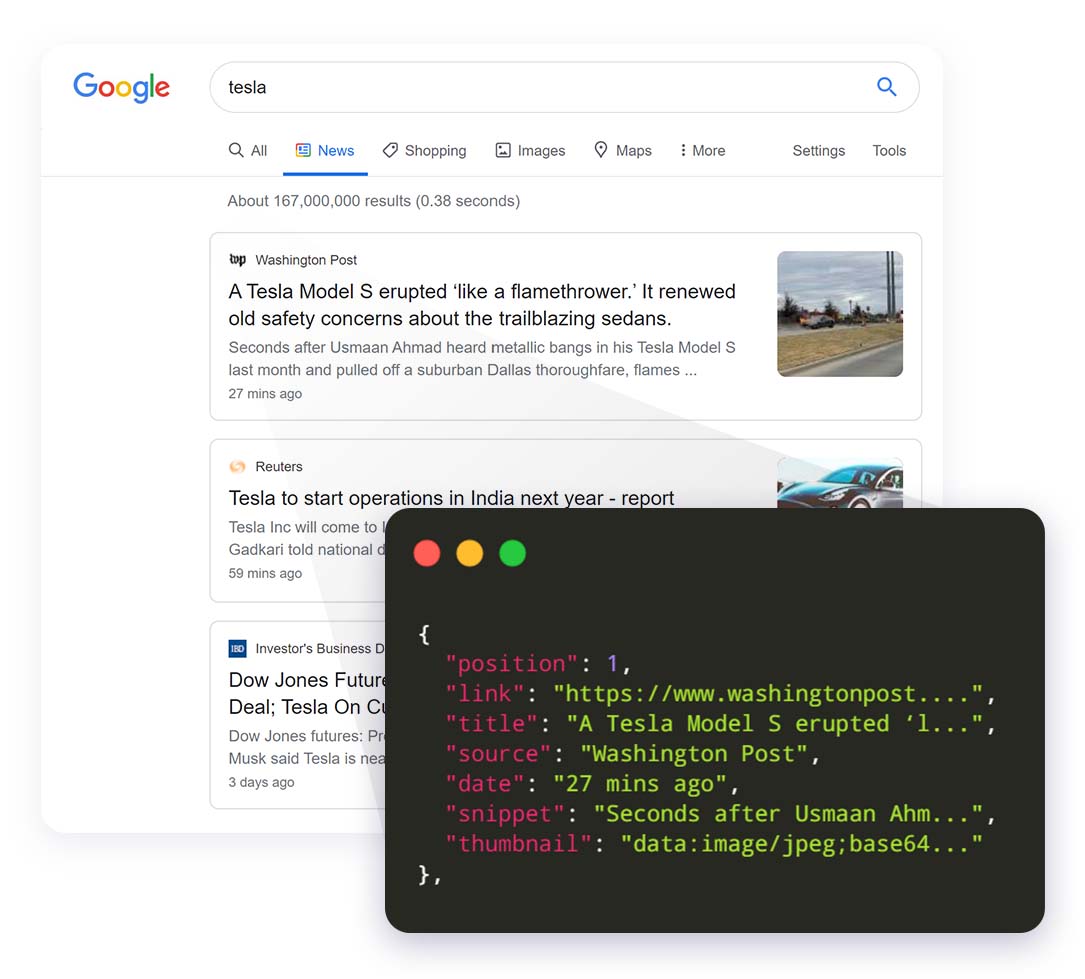Click the green window dot in code panel
This screenshot has height=979, width=1085.
point(513,553)
